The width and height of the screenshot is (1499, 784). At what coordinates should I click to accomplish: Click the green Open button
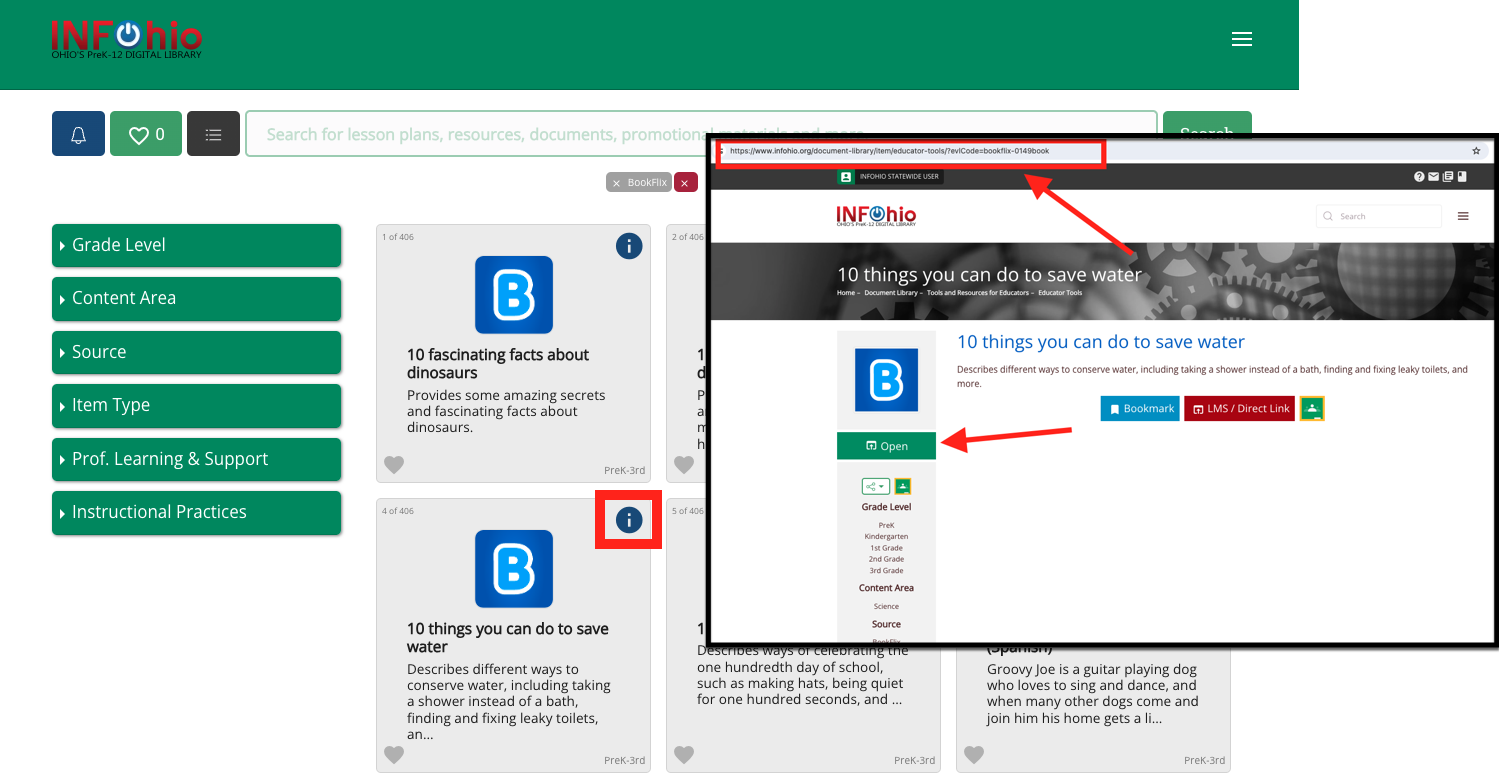pos(886,446)
